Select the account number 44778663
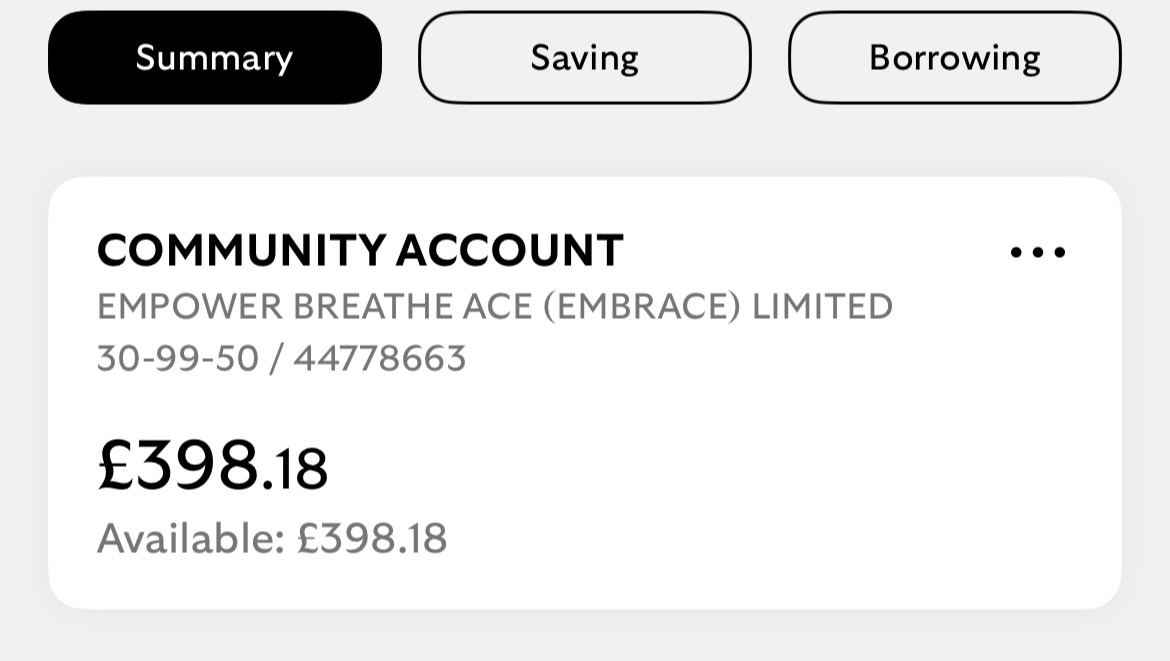This screenshot has width=1170, height=661. click(380, 358)
